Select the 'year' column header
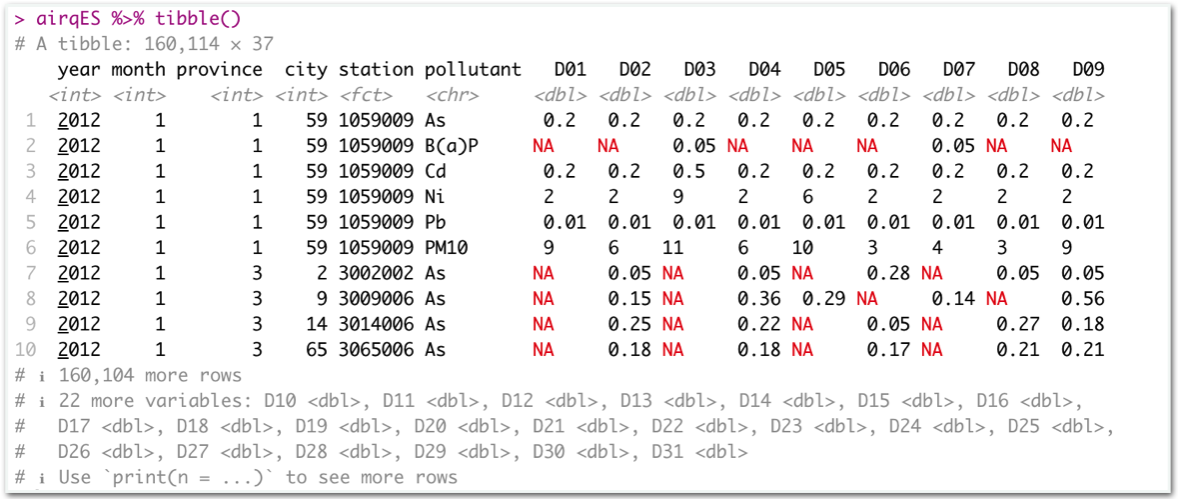This screenshot has width=1178, height=499. click(x=78, y=70)
